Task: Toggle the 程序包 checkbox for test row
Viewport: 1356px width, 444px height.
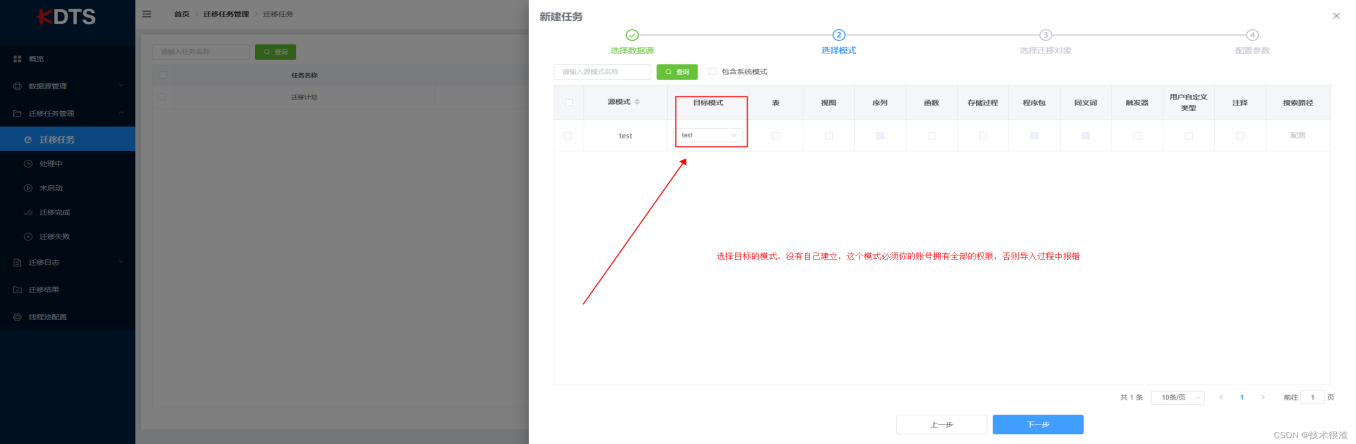Action: (x=1034, y=135)
